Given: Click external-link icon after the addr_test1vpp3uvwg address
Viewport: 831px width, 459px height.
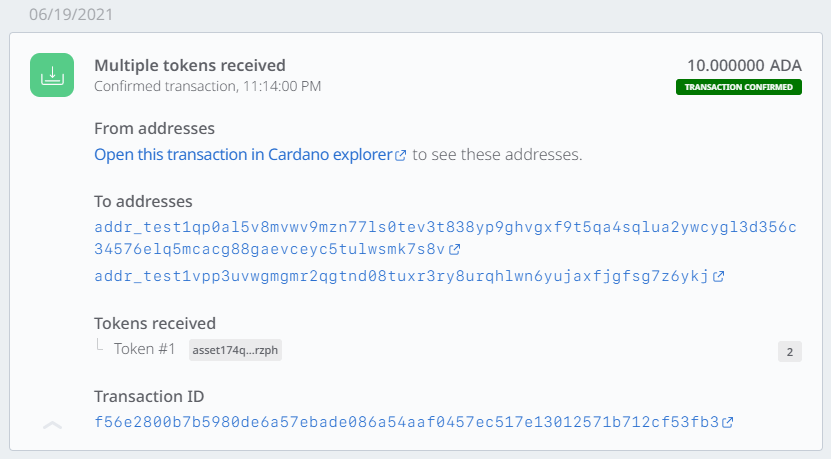Looking at the screenshot, I should point(719,276).
